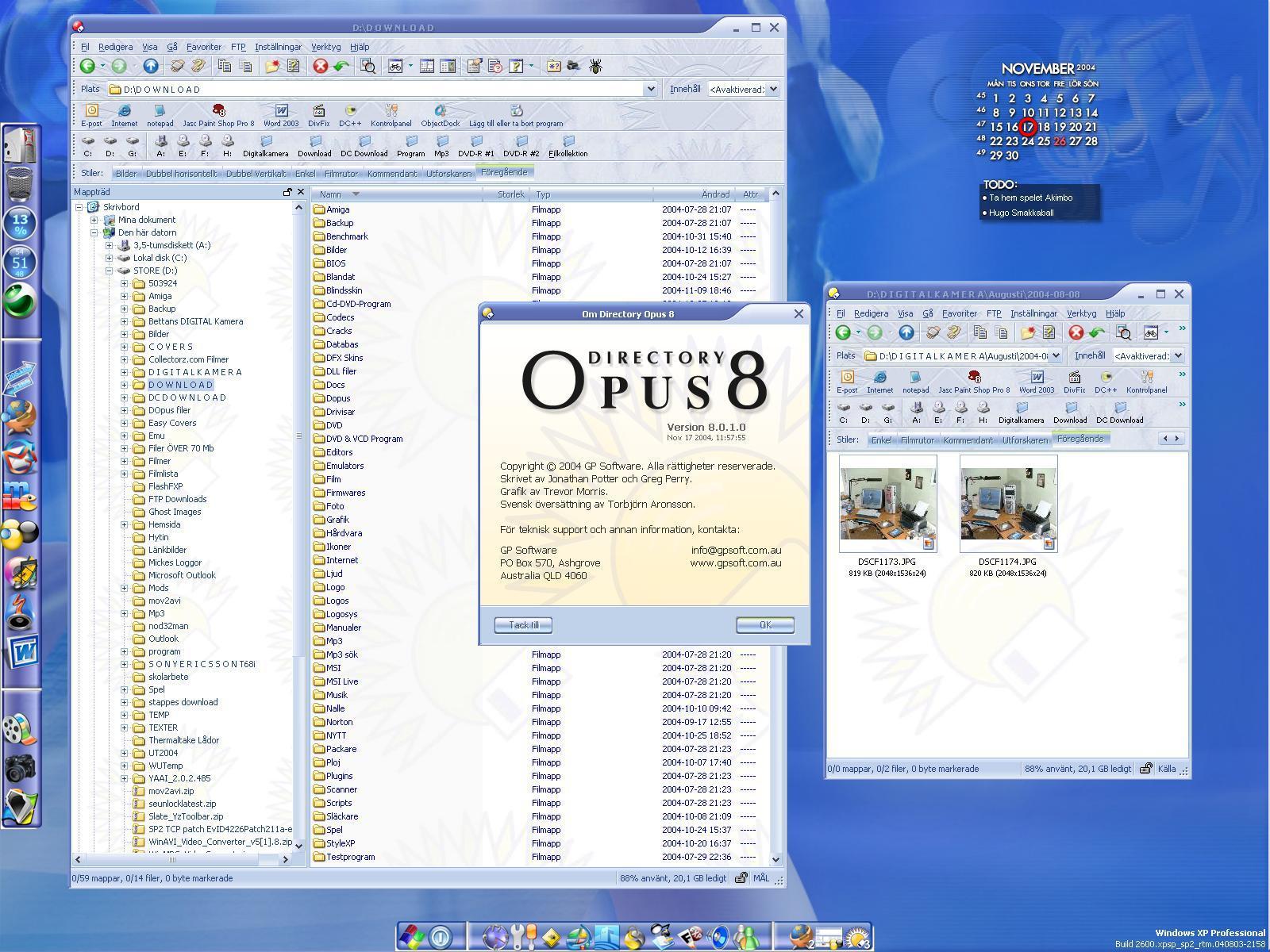Expand the Lokal disk (C:) tree node
The width and height of the screenshot is (1270, 952).
[x=109, y=258]
